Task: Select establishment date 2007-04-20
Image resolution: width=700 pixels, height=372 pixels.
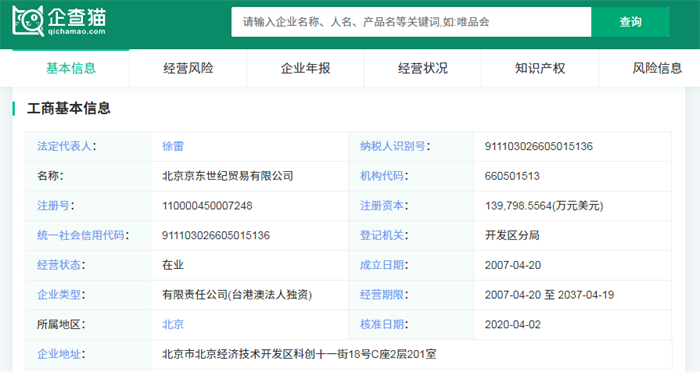Action: point(513,265)
